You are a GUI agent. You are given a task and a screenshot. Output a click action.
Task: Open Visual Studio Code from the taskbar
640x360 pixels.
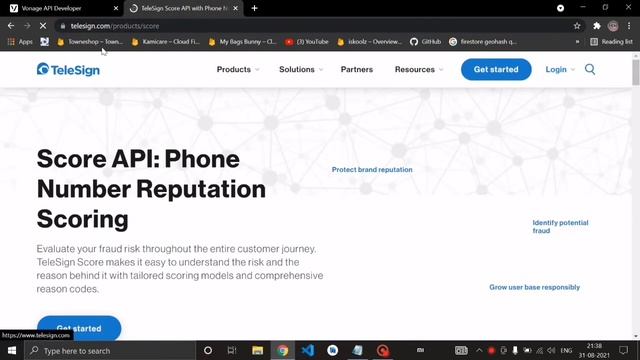(x=308, y=351)
